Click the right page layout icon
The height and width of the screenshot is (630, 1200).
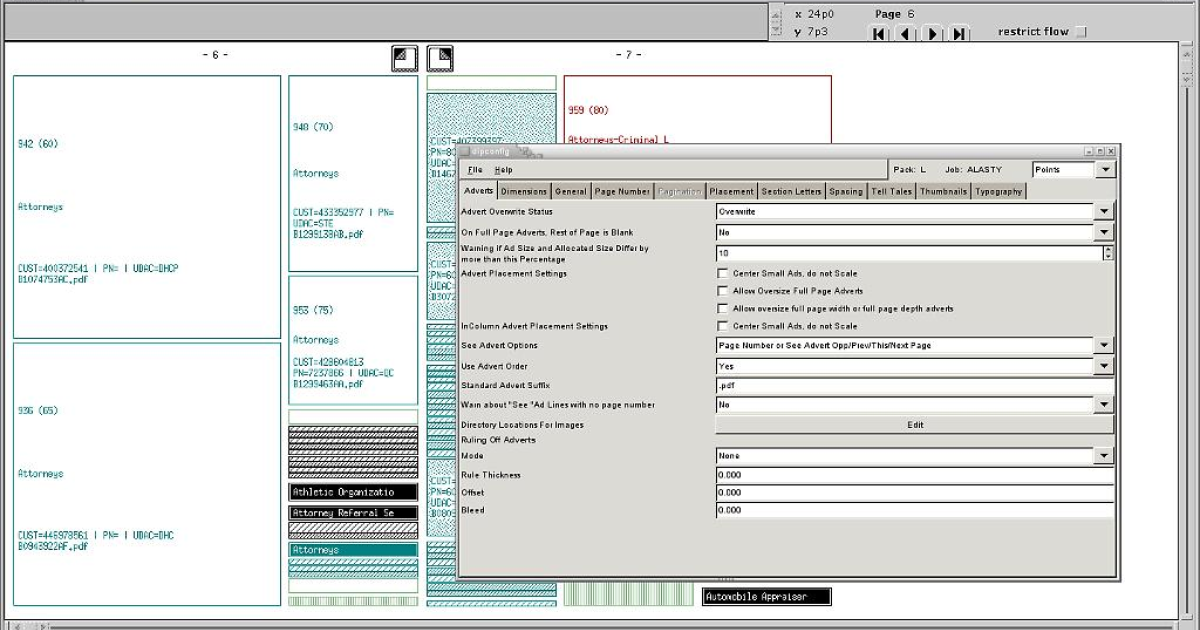[x=440, y=59]
